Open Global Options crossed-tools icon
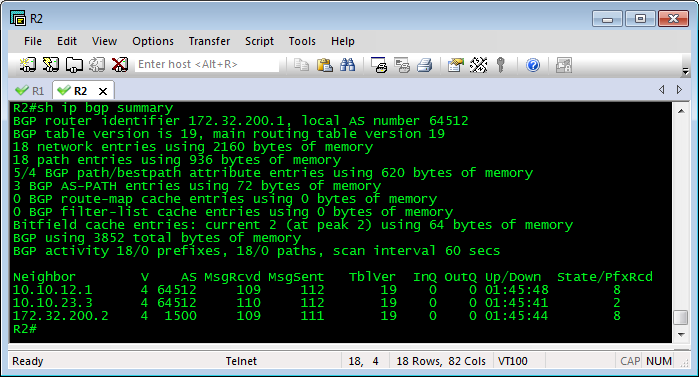 coord(478,65)
